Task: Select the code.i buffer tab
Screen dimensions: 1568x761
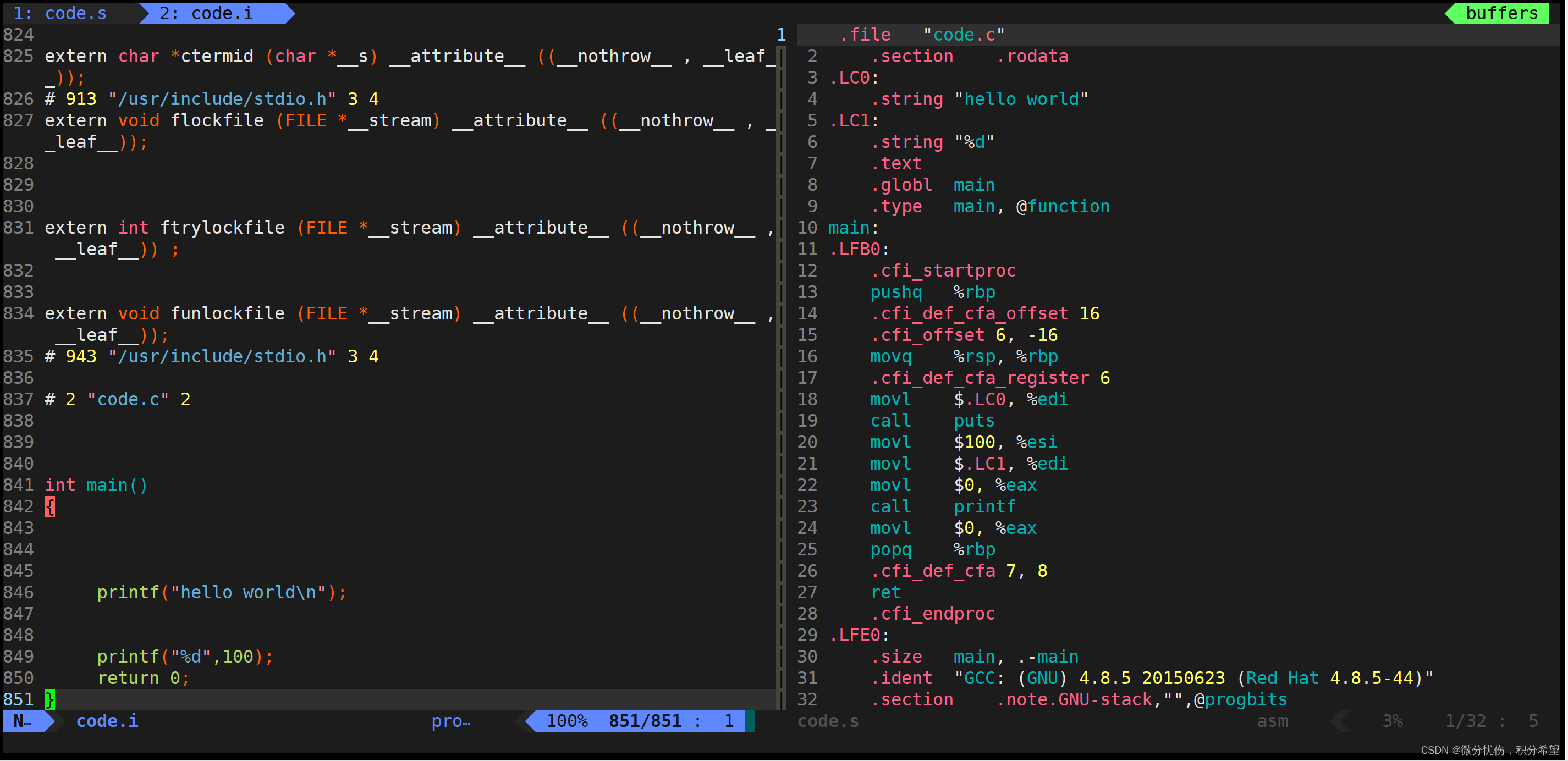Action: click(x=207, y=13)
